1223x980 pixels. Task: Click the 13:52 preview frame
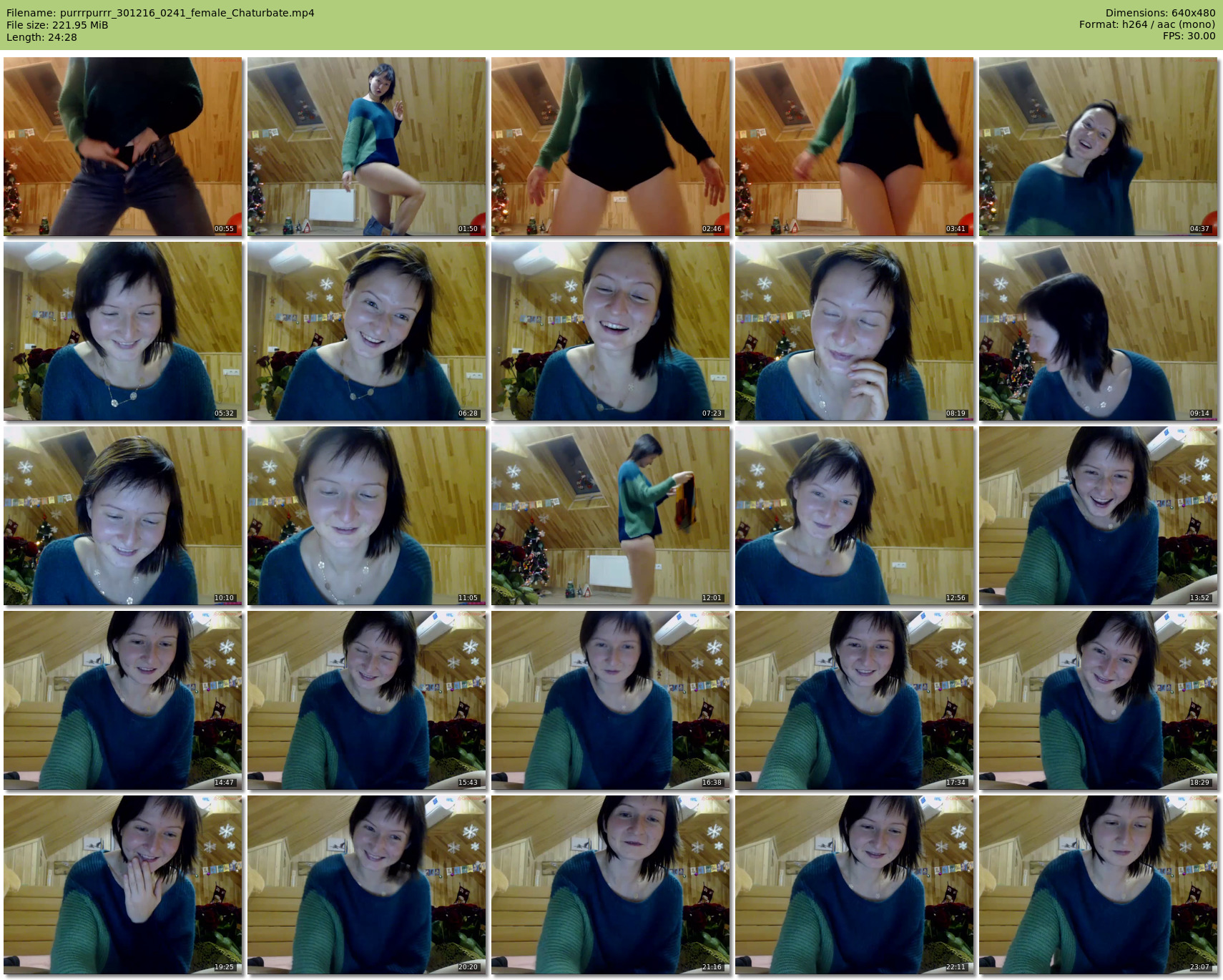1099,516
